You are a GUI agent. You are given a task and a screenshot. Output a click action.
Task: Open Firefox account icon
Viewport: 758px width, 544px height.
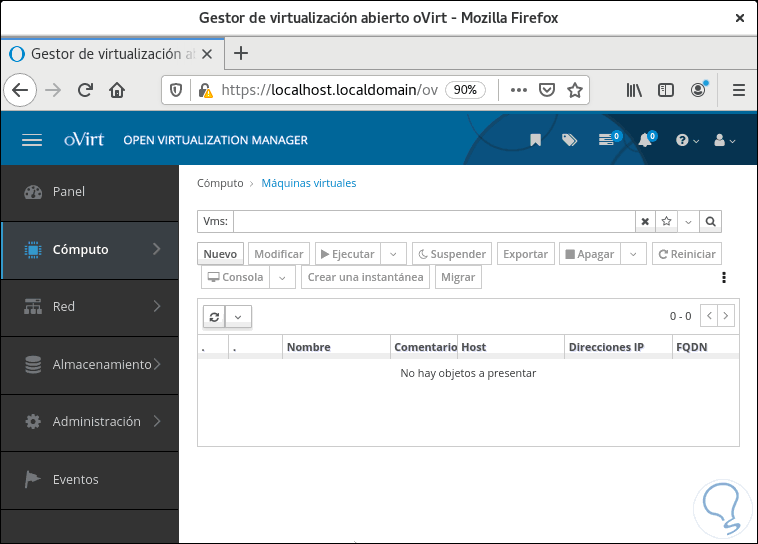(x=699, y=89)
